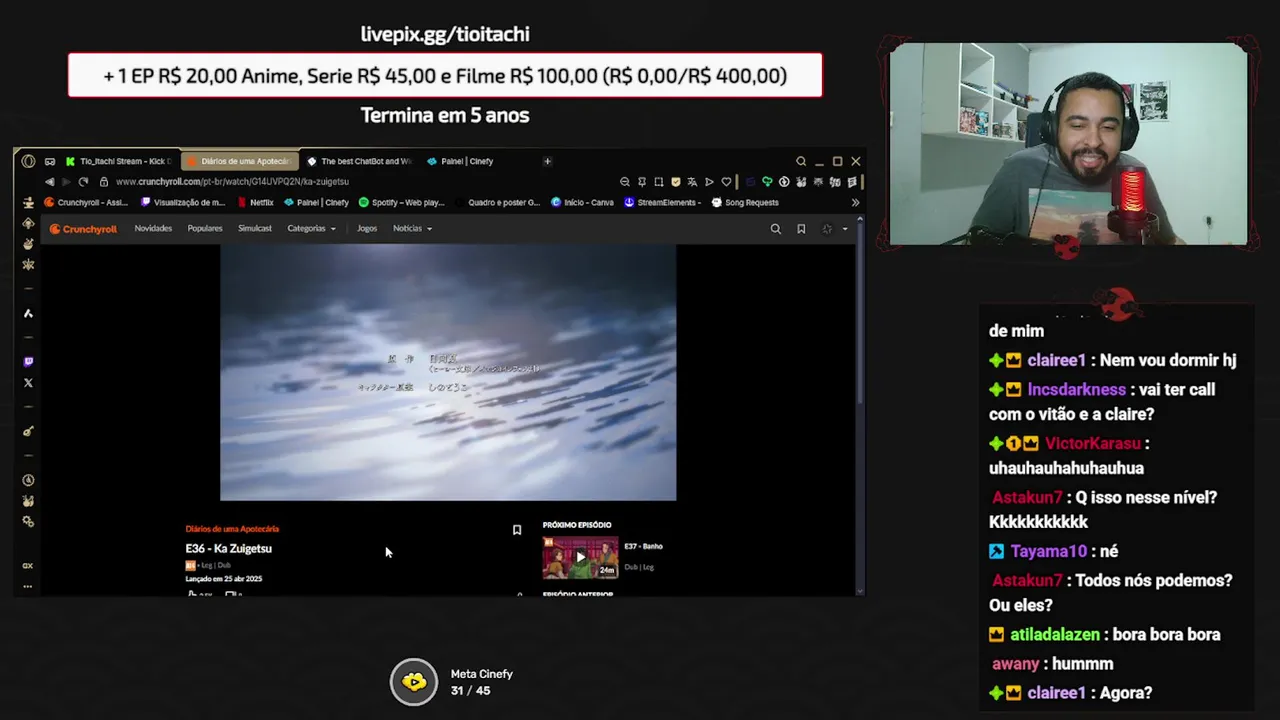This screenshot has height=720, width=1280.
Task: Expand the Notícias dropdown
Action: tap(412, 228)
